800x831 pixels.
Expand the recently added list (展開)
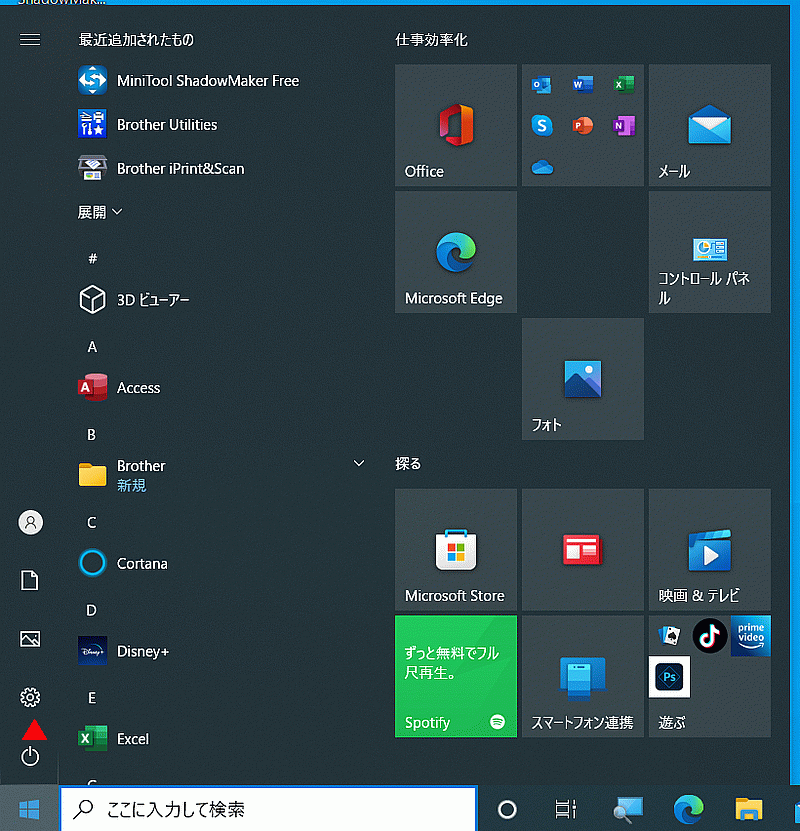tap(100, 213)
